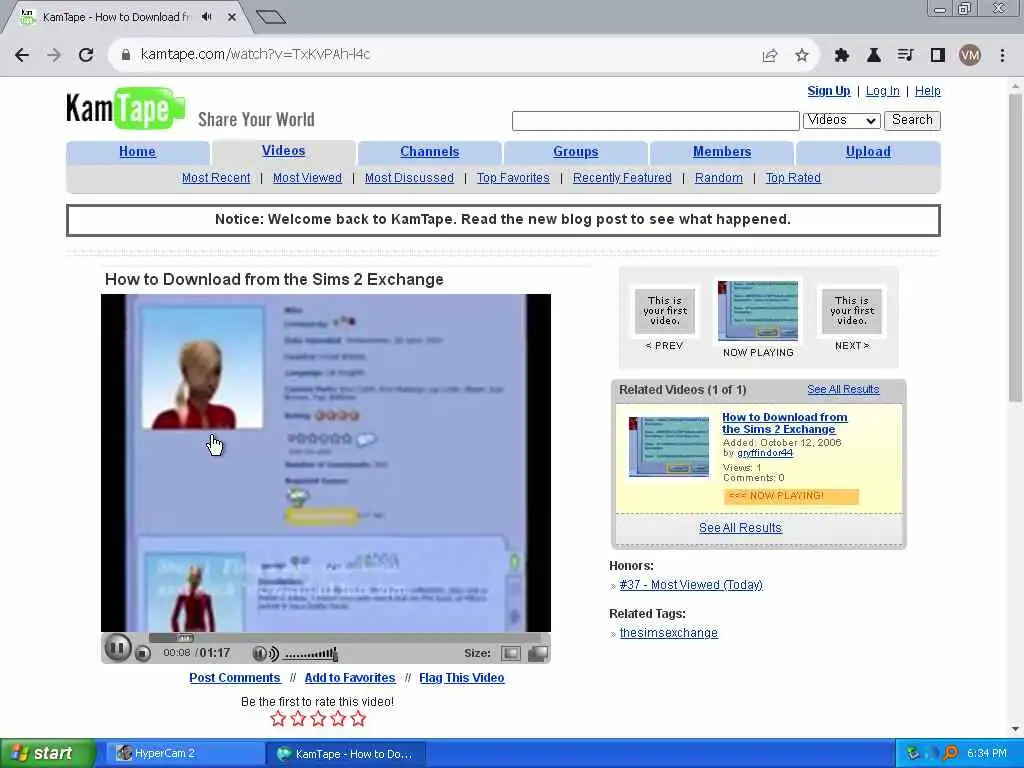Open the Top Rated link
1024x768 pixels.
793,178
